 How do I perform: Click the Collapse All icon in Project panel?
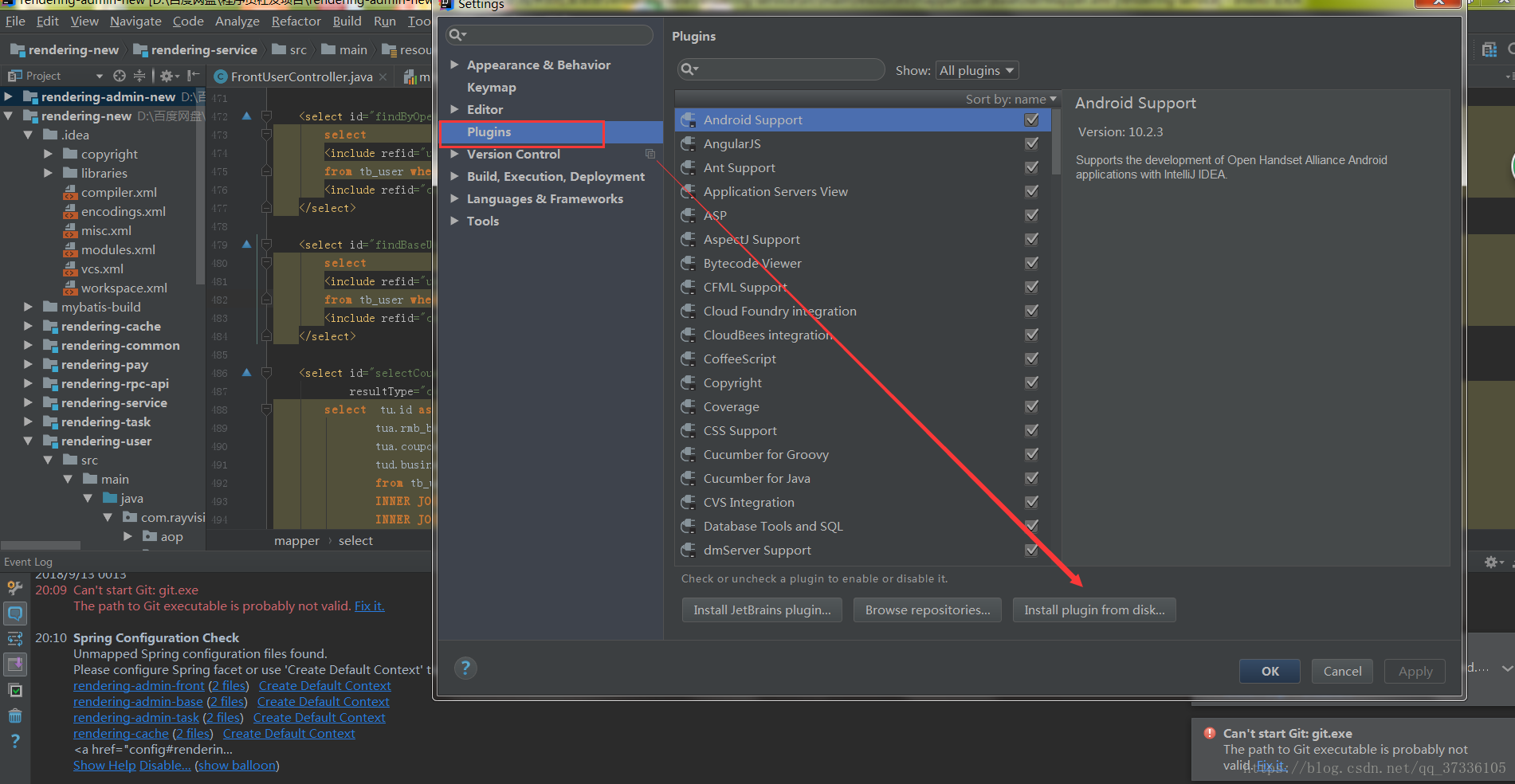[139, 76]
